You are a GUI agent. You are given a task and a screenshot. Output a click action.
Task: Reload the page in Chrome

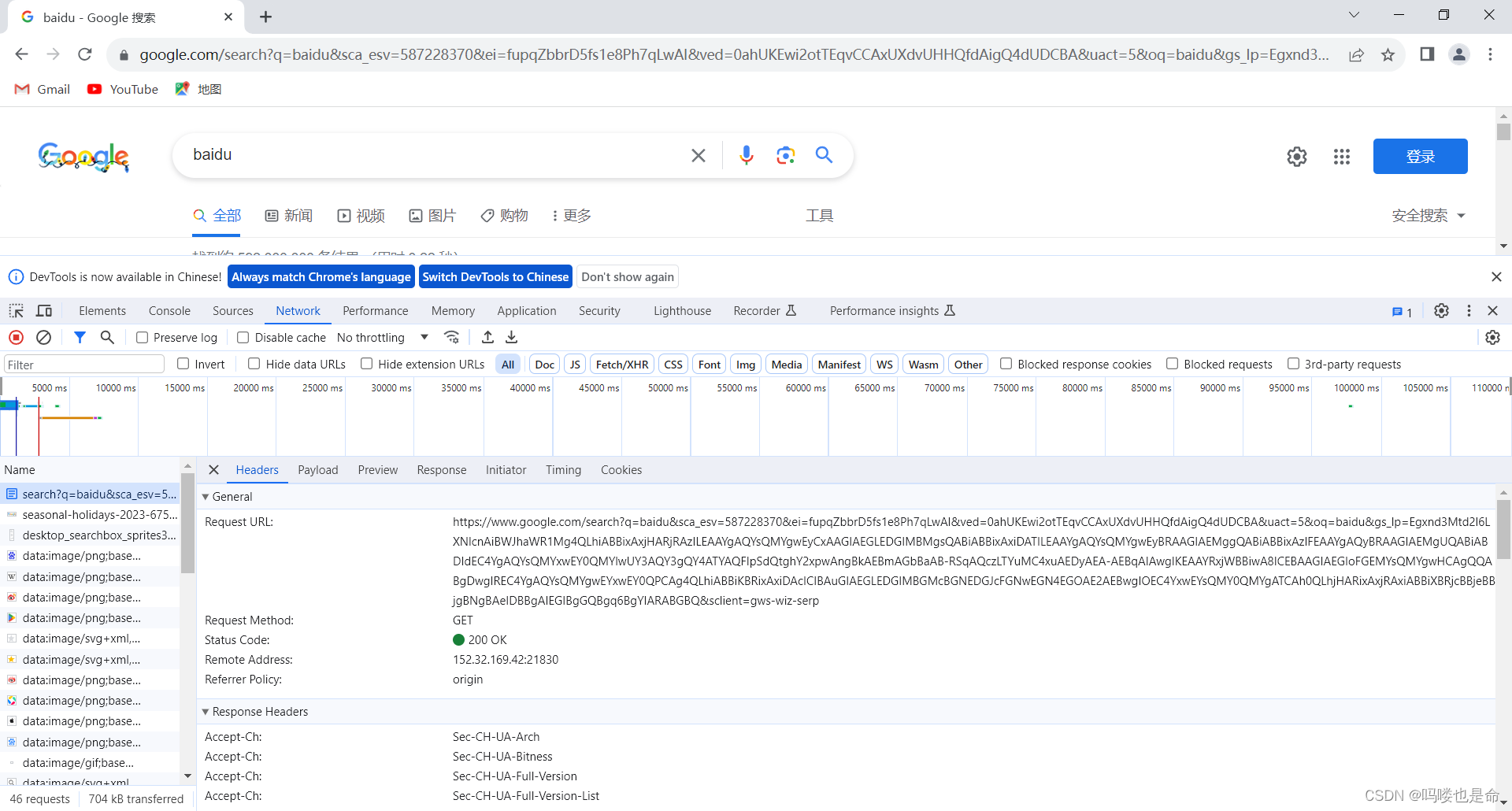[x=85, y=54]
